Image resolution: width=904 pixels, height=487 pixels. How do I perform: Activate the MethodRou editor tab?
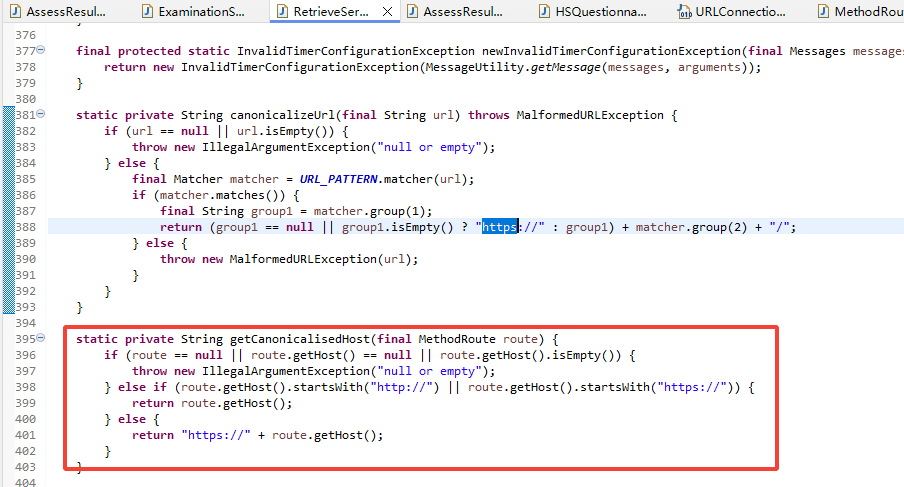[867, 12]
